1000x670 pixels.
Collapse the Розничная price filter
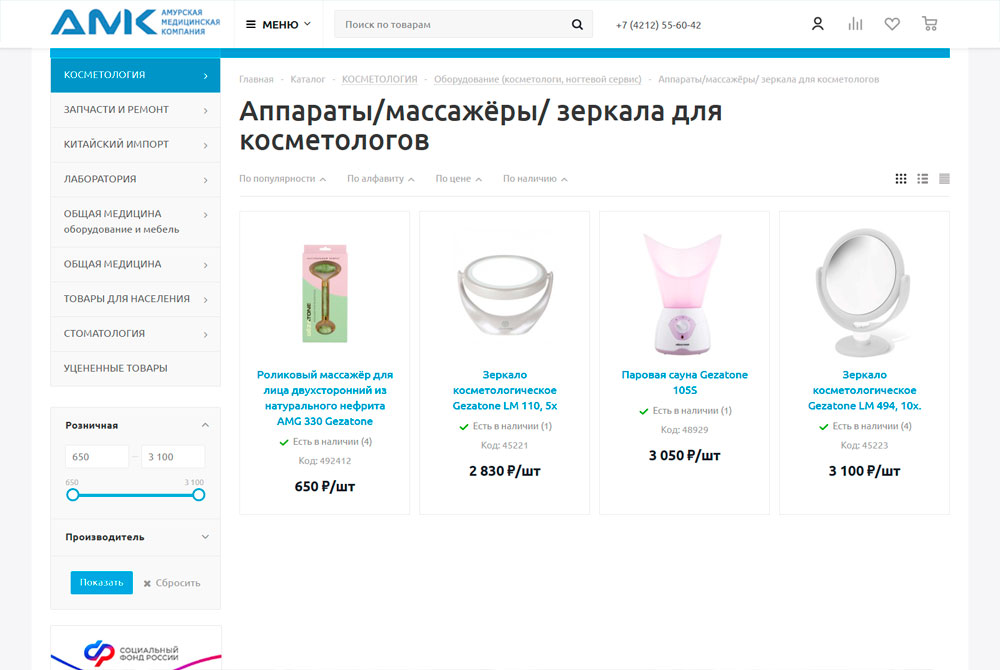[205, 425]
